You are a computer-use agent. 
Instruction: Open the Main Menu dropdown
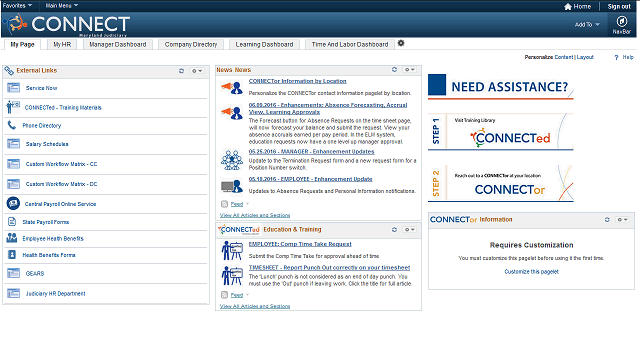(x=62, y=6)
